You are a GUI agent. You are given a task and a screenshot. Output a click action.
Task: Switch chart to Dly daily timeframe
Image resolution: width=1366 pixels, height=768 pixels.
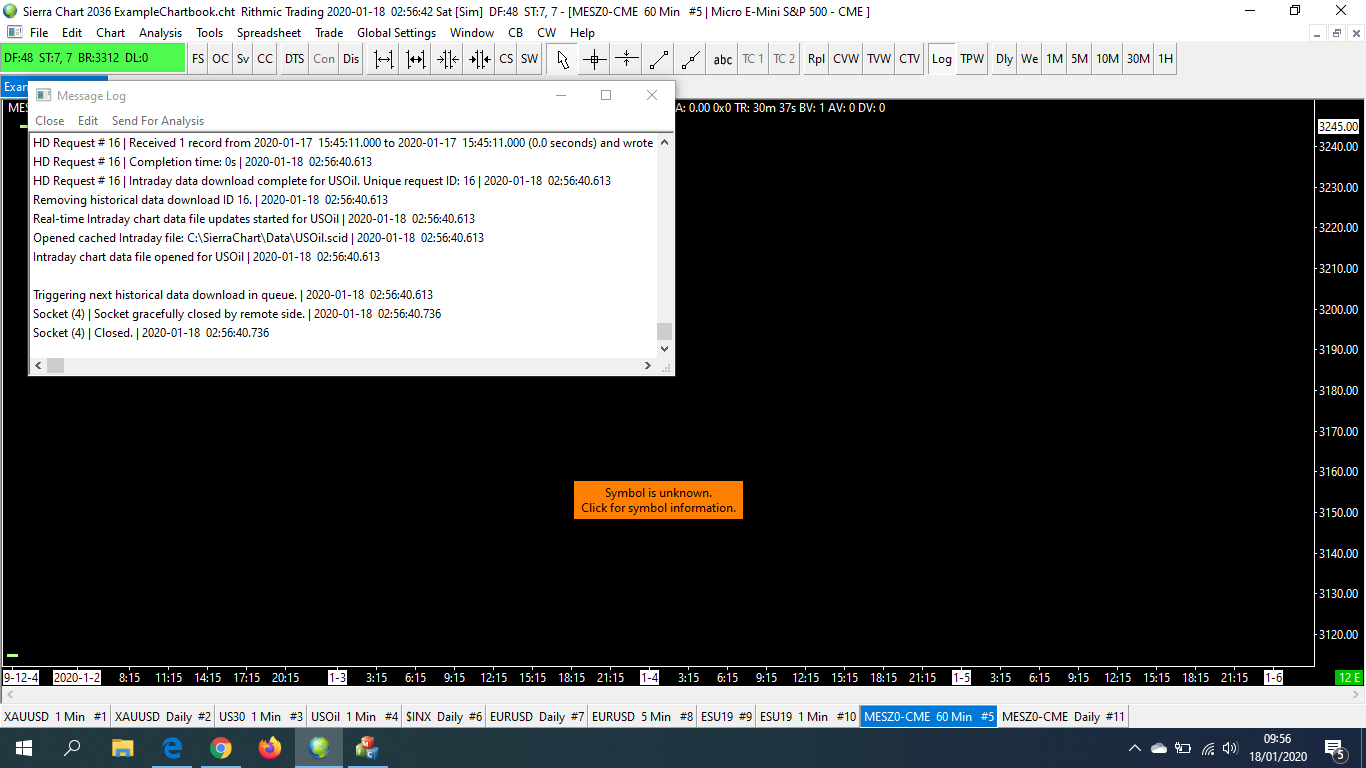click(x=1004, y=59)
